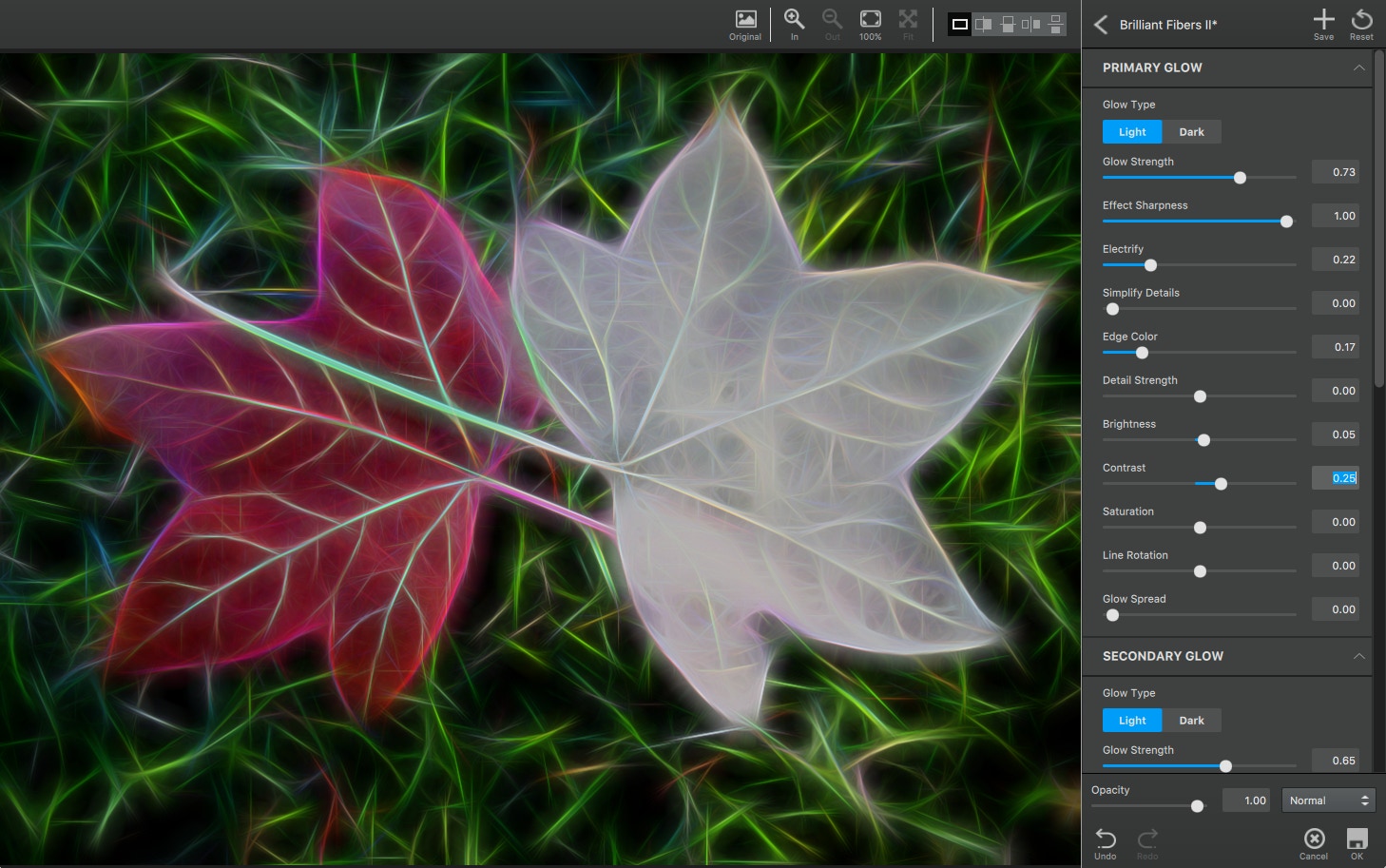The image size is (1386, 868).
Task: Select horizontal split view with slider
Action: pyautogui.click(x=1008, y=24)
